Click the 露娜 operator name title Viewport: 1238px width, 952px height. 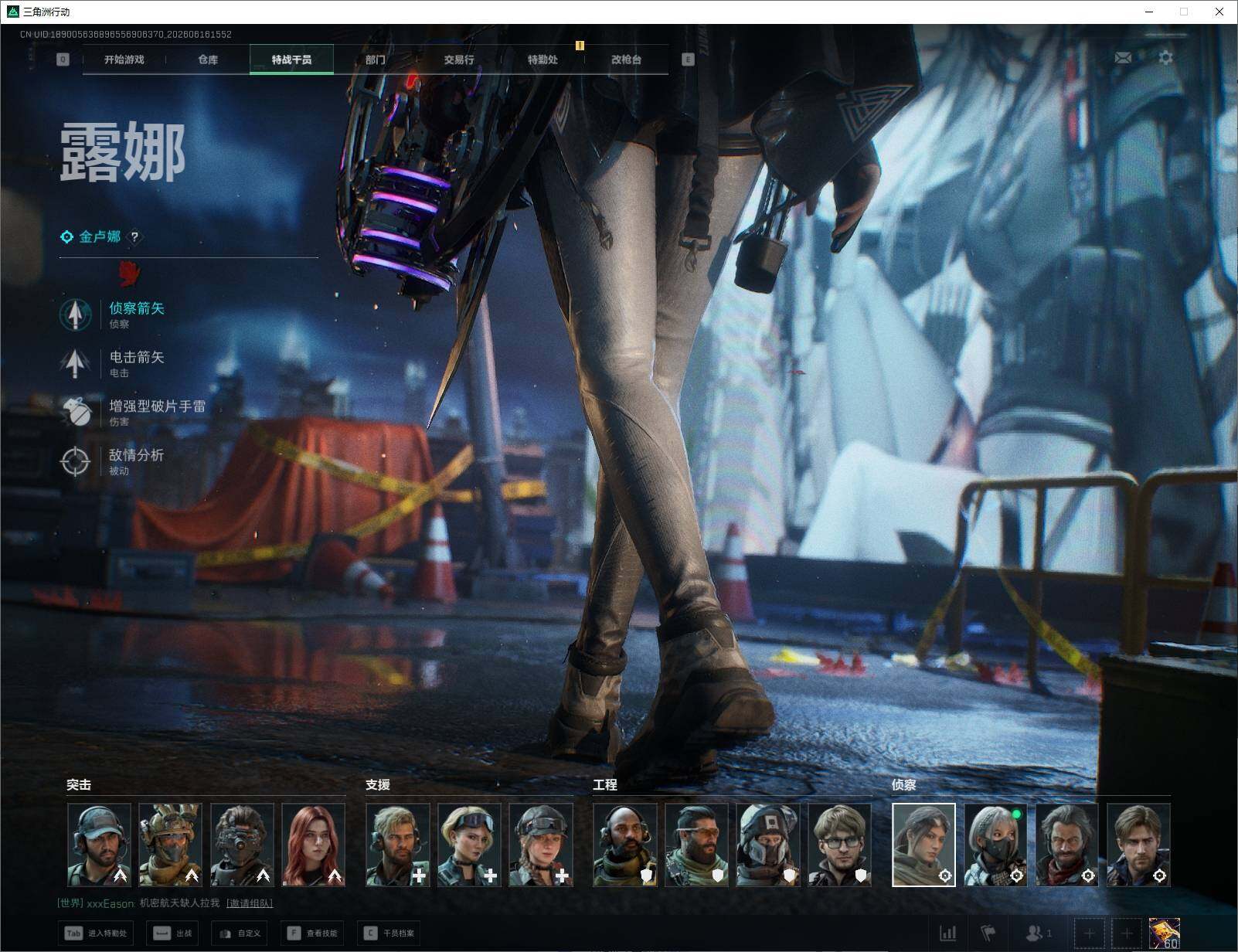pyautogui.click(x=123, y=152)
